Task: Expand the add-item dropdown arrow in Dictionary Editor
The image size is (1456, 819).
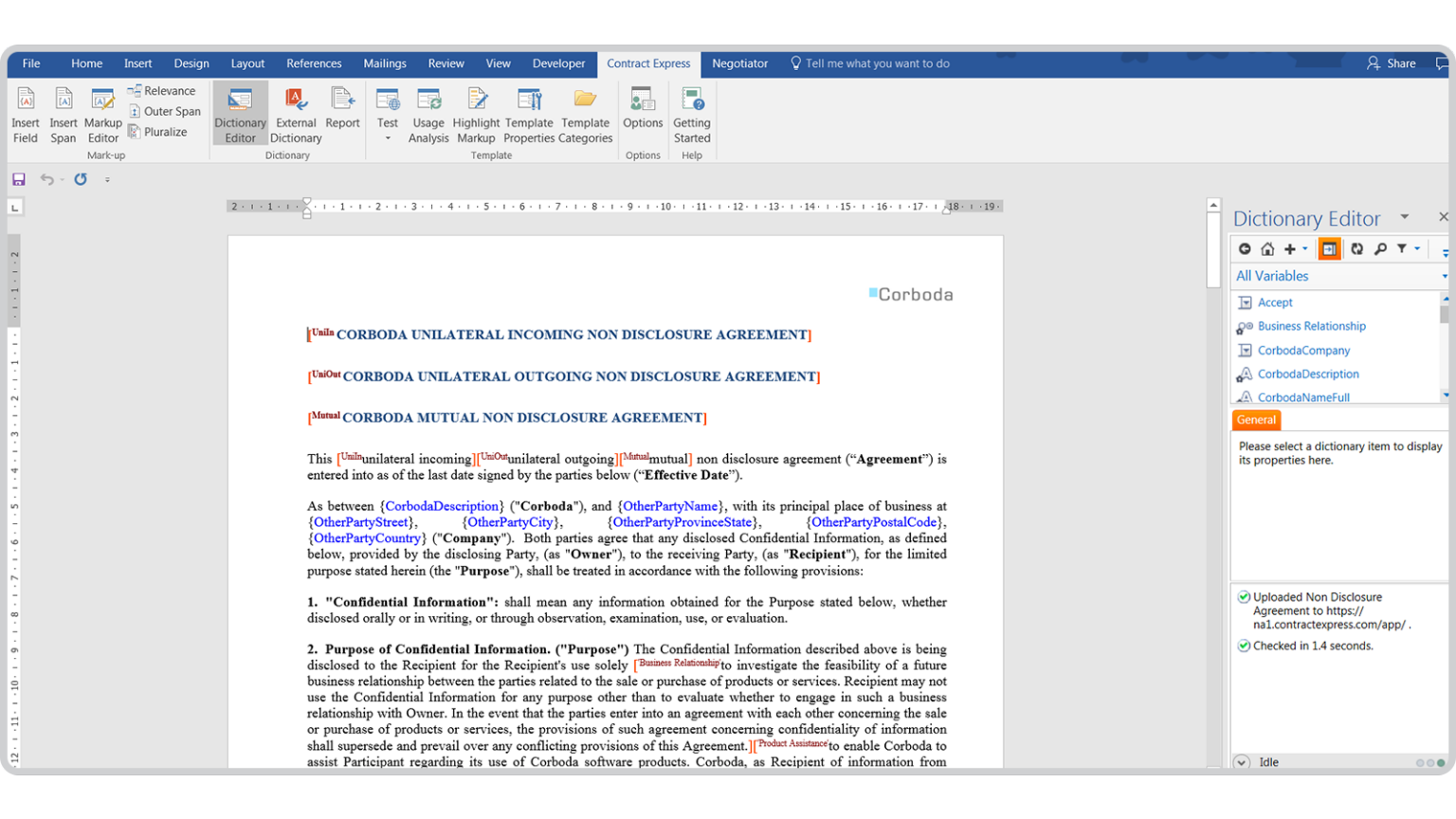Action: click(x=1305, y=249)
